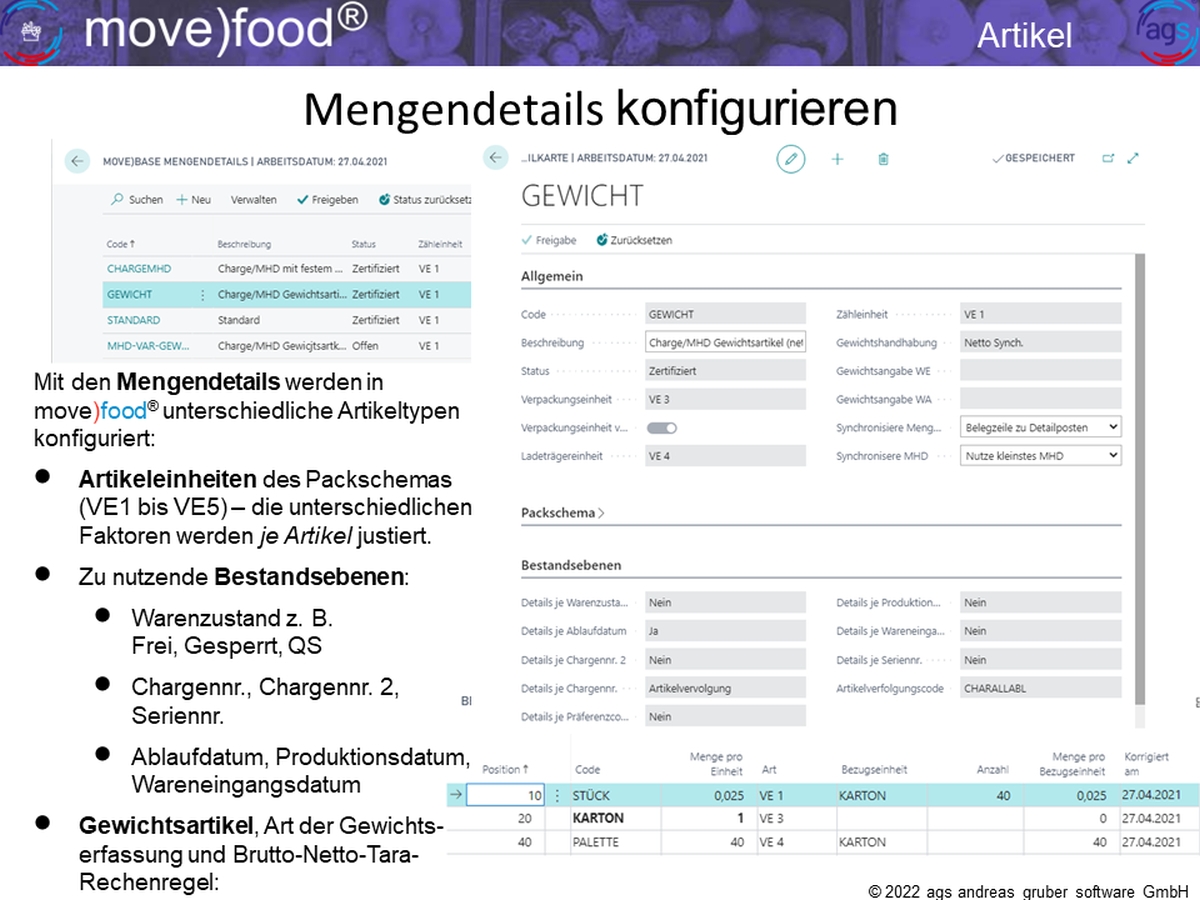Collapse the Bestandsebenen section header
This screenshot has height=900, width=1200.
tap(571, 565)
